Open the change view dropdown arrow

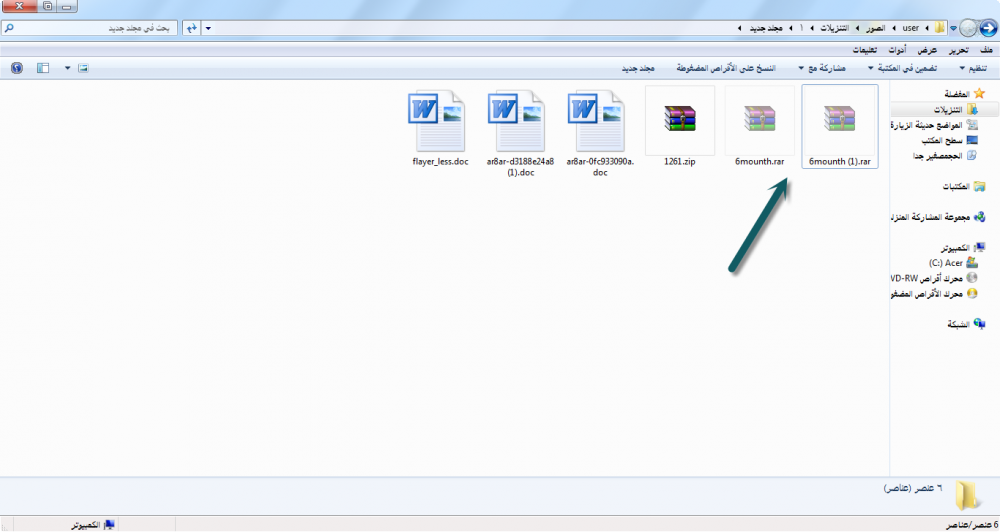click(67, 68)
